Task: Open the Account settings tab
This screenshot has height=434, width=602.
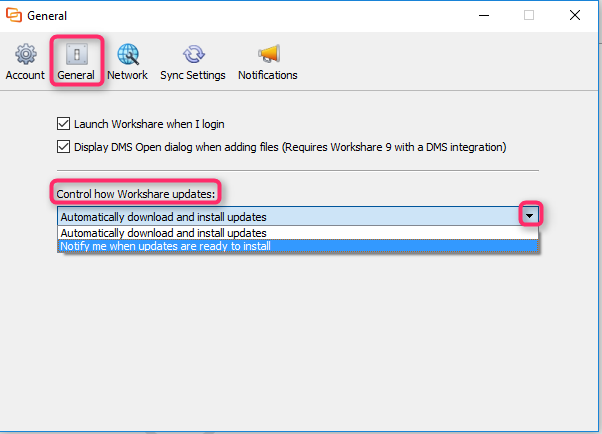Action: tap(25, 62)
